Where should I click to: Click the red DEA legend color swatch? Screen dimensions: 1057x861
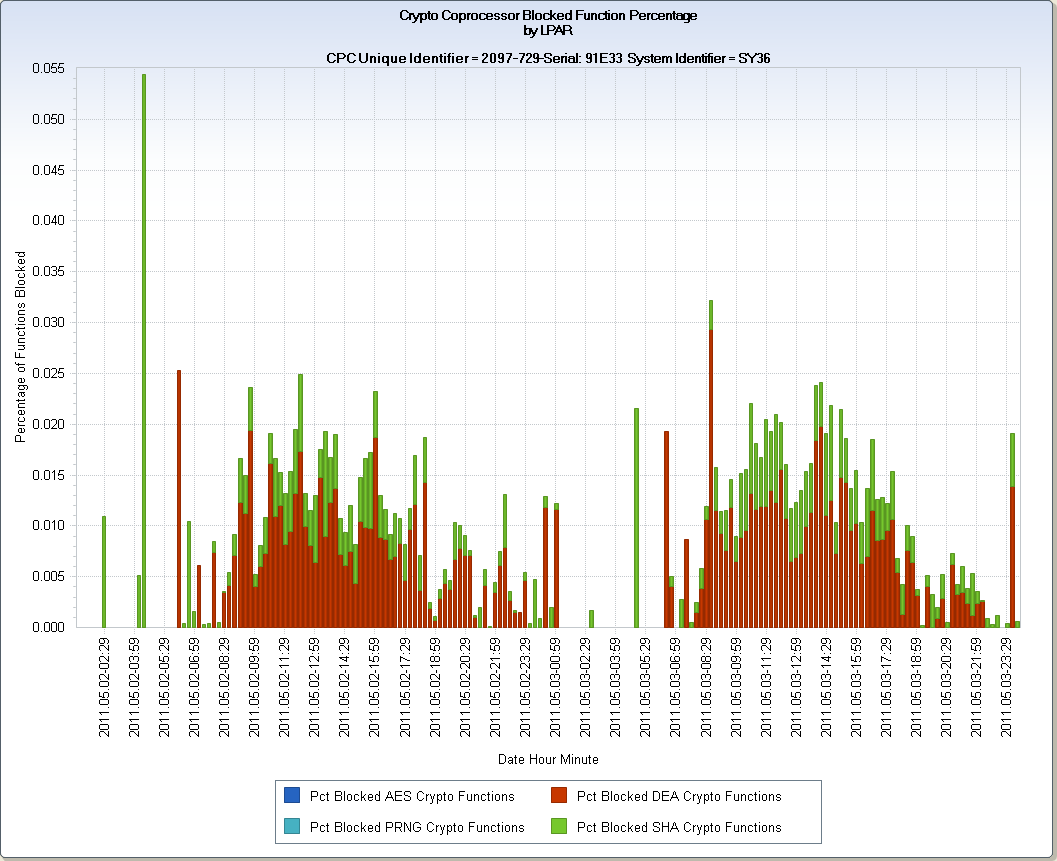click(559, 796)
